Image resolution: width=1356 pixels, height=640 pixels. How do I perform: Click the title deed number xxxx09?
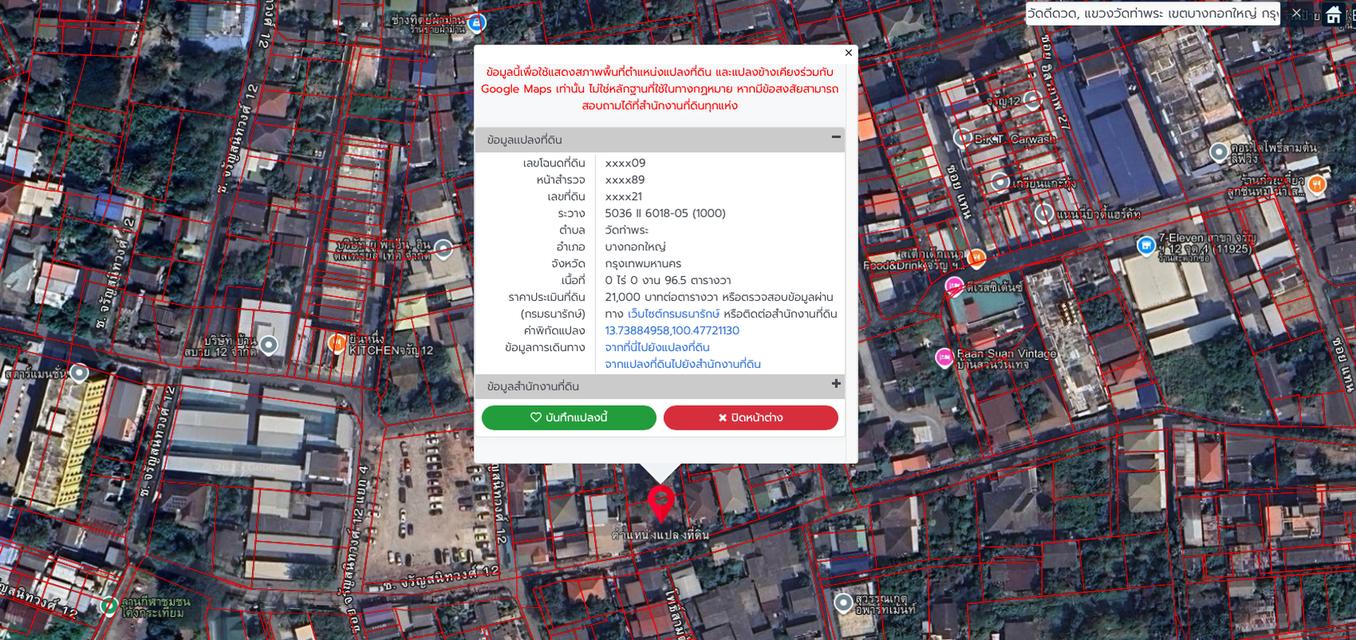coord(625,163)
